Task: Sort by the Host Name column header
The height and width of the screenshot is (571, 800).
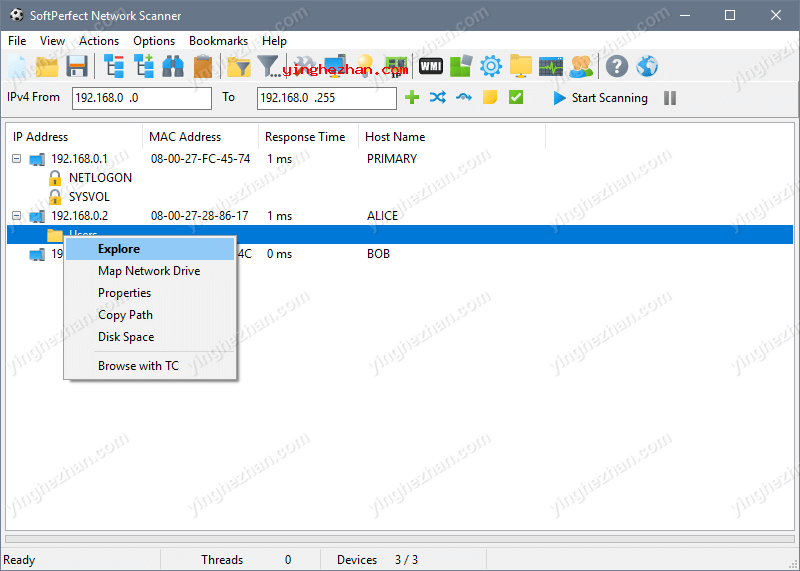Action: [452, 137]
